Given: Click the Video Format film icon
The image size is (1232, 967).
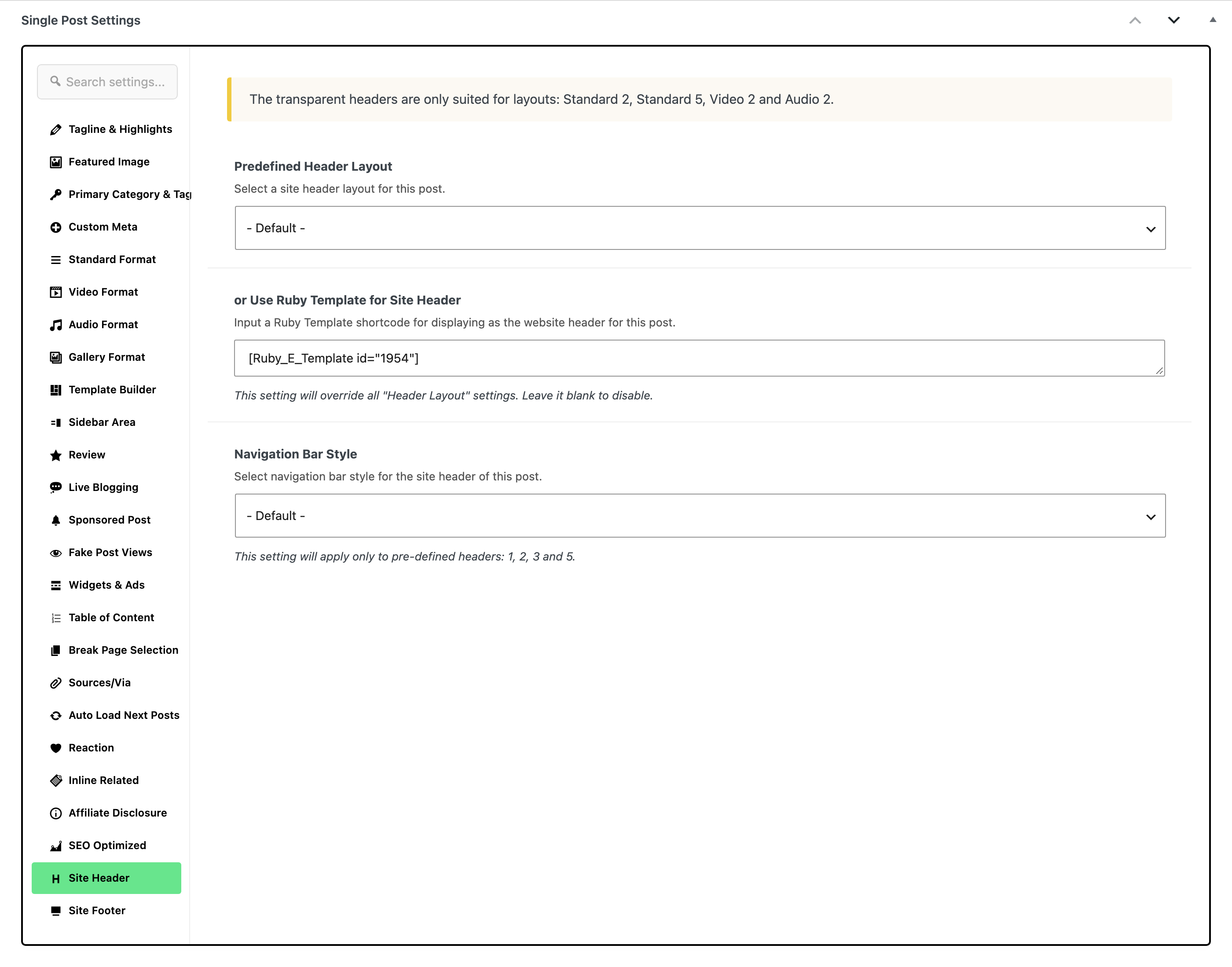Looking at the screenshot, I should 55,292.
